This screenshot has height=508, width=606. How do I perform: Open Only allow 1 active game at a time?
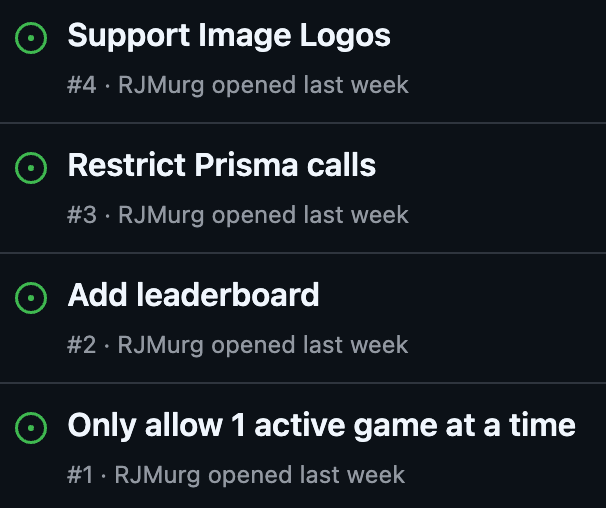point(321,425)
